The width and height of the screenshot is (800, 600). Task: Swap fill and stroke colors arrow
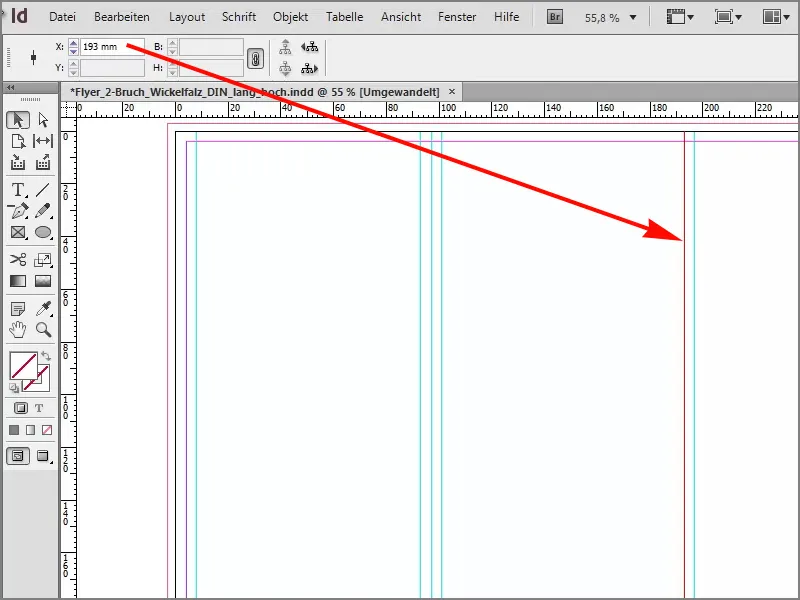(x=45, y=356)
